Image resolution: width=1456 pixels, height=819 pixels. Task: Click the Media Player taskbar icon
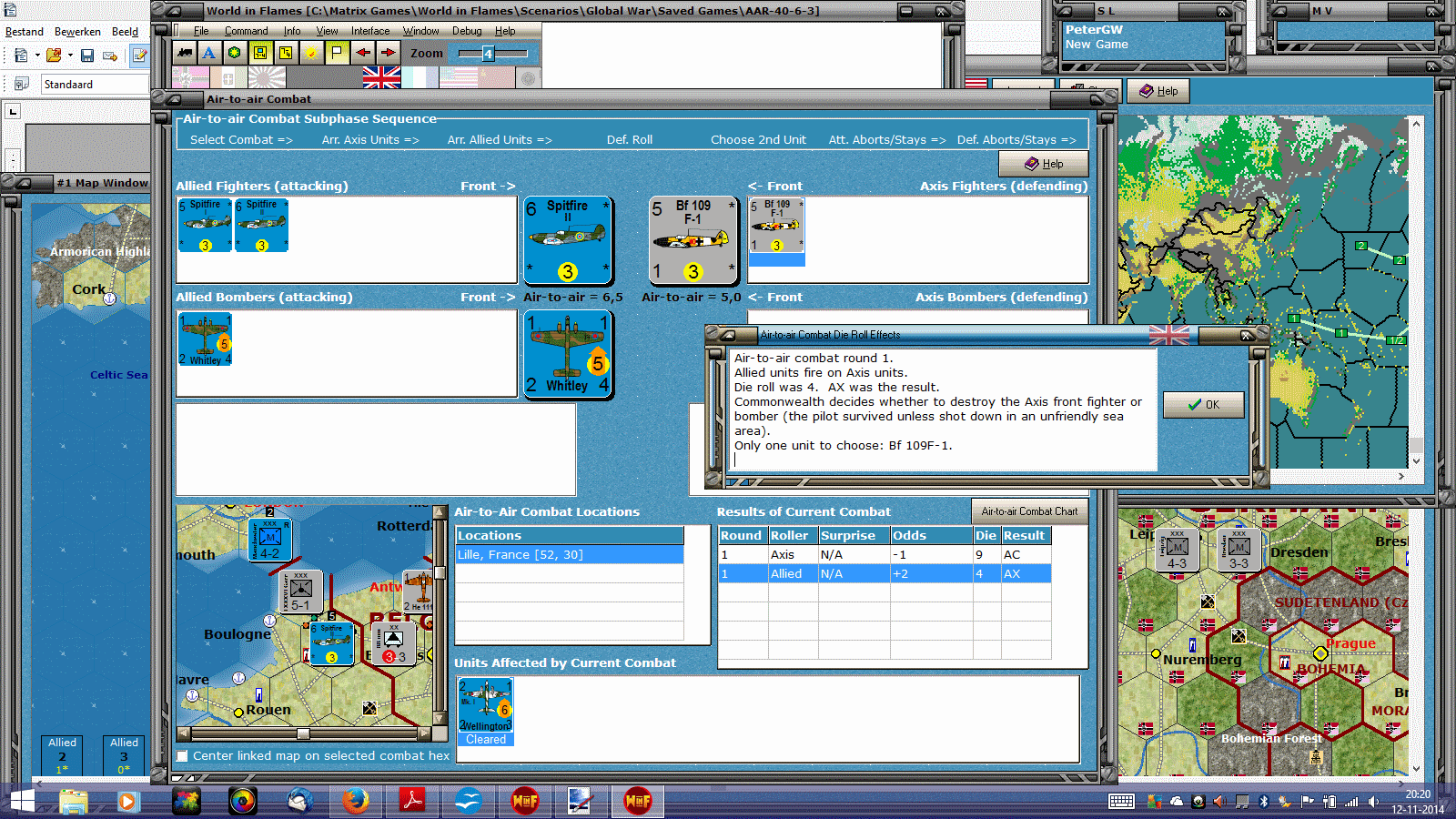[127, 801]
